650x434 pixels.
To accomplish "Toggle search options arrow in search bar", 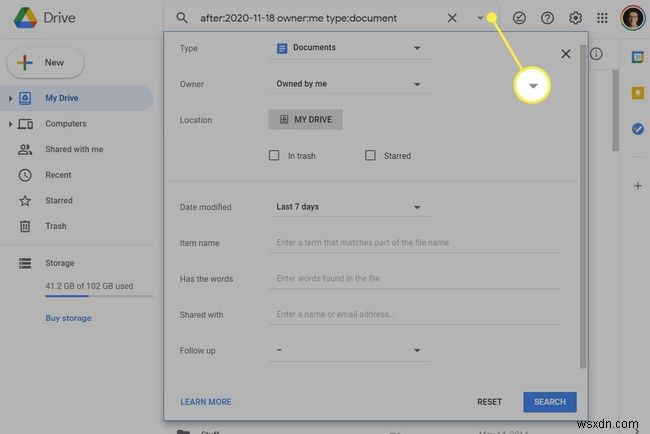I will pyautogui.click(x=480, y=18).
